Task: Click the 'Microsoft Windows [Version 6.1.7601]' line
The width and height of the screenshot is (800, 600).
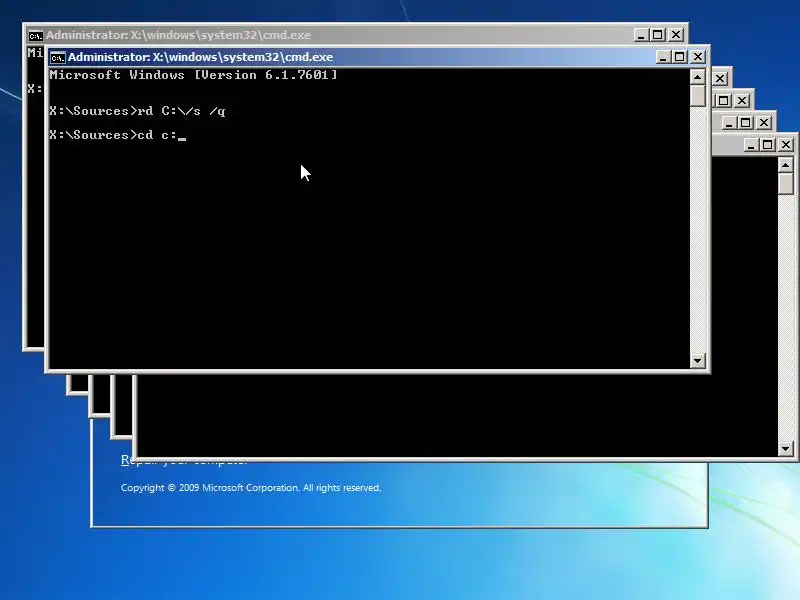Action: (x=193, y=75)
